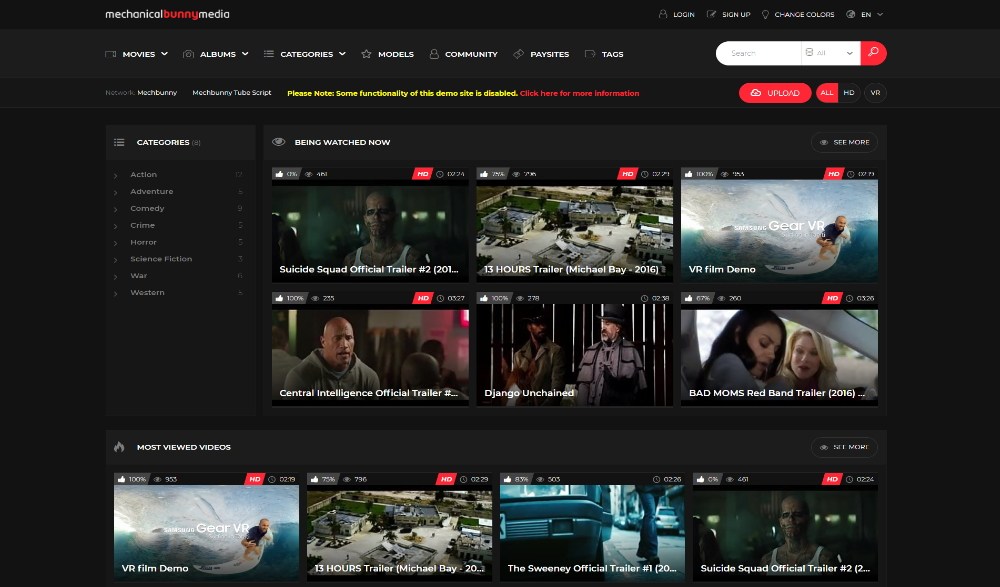
Task: Click the Paysites ticket icon
Action: tap(518, 54)
